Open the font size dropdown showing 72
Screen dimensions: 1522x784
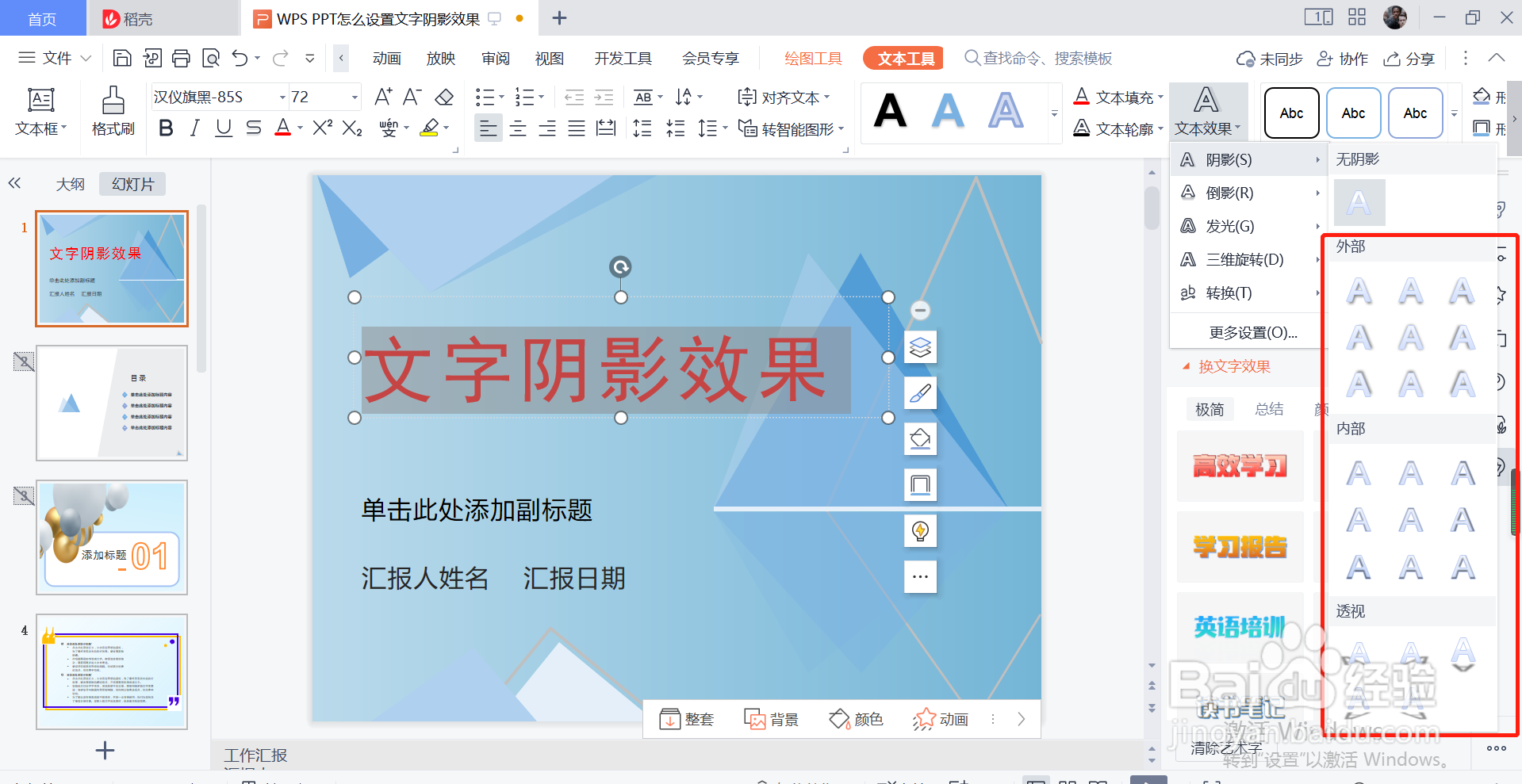click(x=355, y=97)
